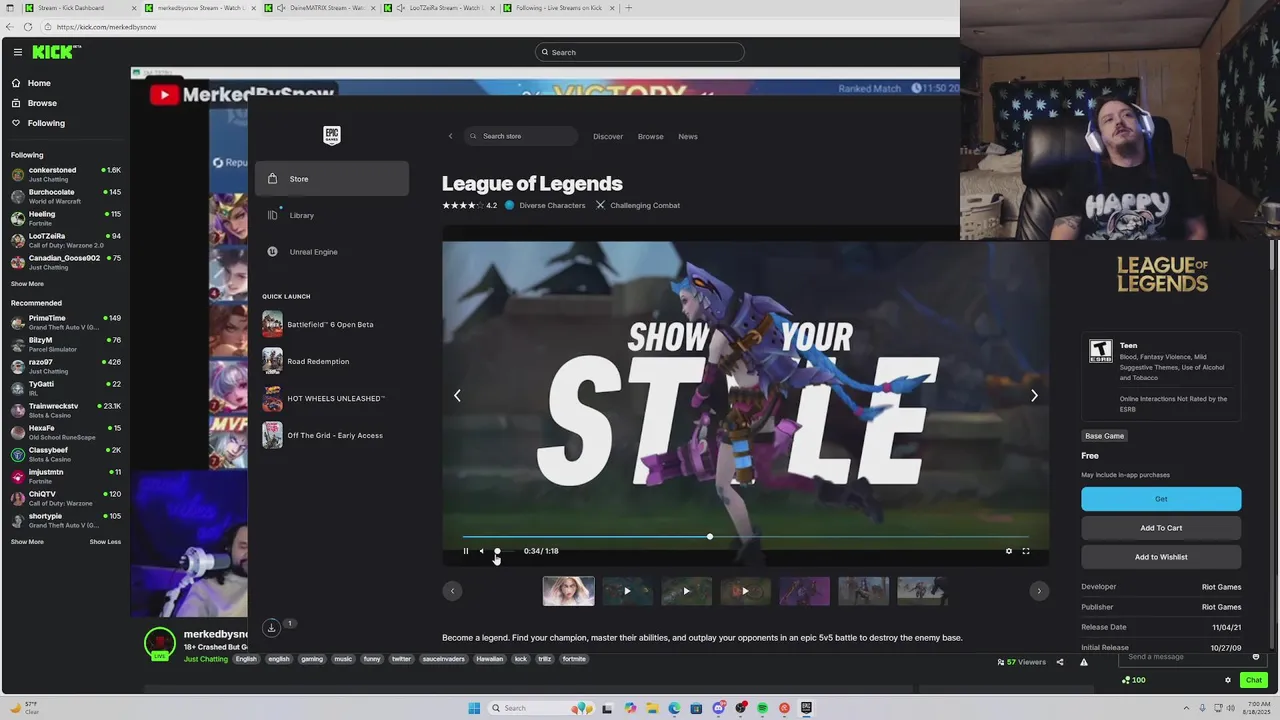The image size is (1280, 720).
Task: Open Canadian_Goose902 channel
Action: [x=66, y=262]
